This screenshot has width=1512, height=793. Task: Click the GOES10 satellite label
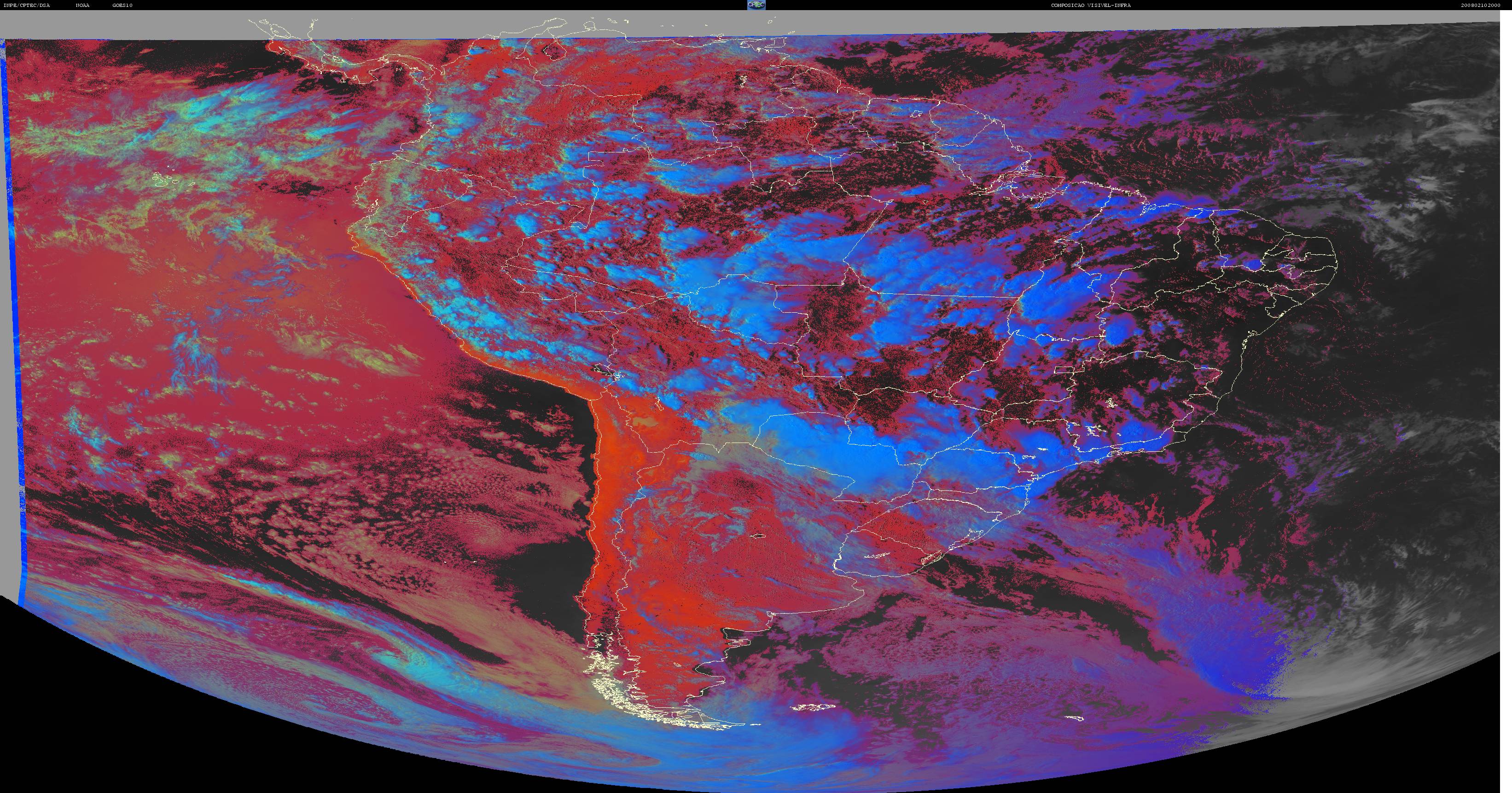point(122,5)
